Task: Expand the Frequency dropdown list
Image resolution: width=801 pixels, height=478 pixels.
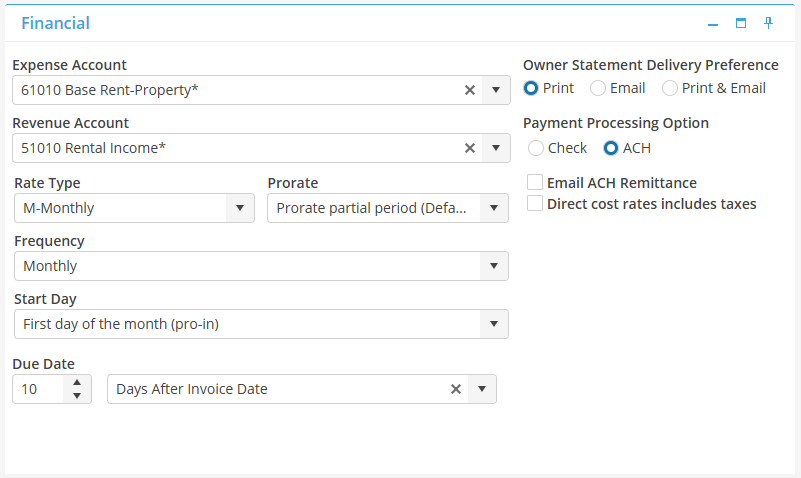Action: 494,266
